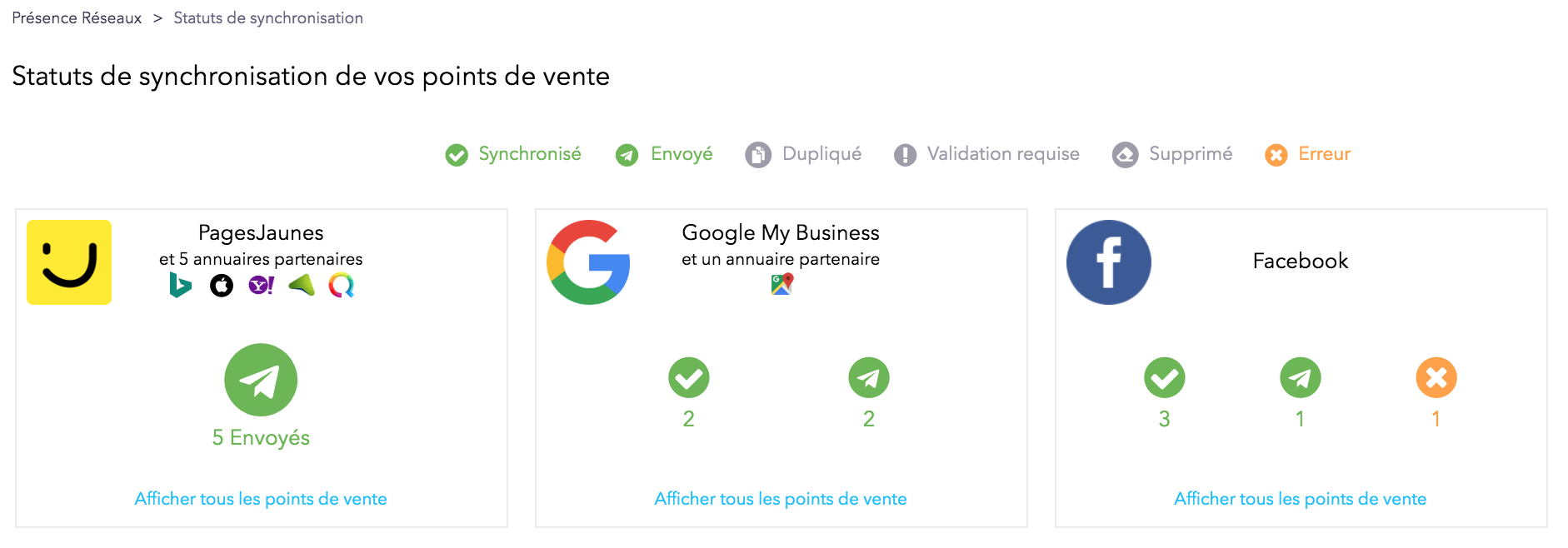Click the Yahoo partner directory icon
Image resolution: width=1568 pixels, height=548 pixels.
262,286
